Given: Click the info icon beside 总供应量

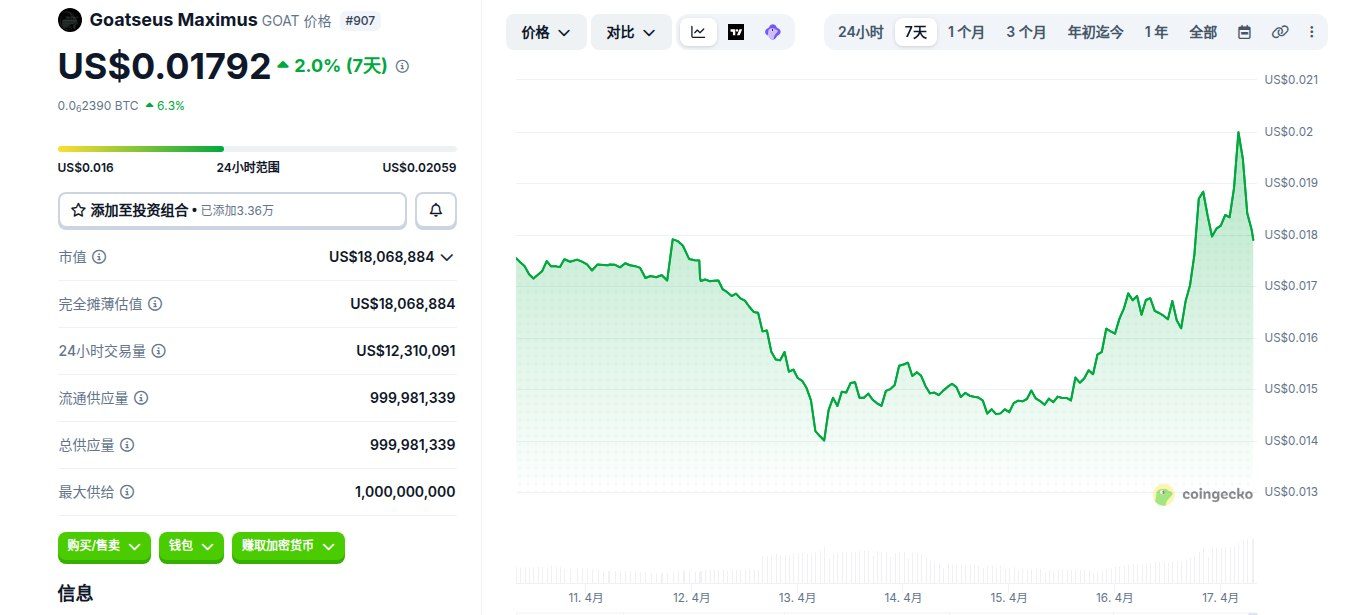Looking at the screenshot, I should coord(127,445).
